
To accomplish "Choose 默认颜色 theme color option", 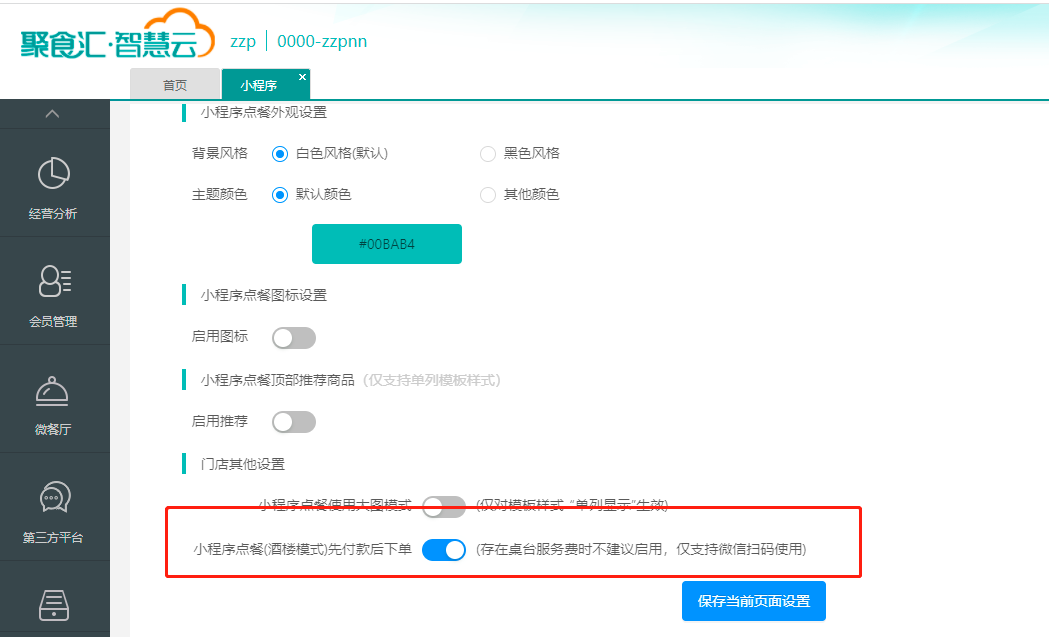I will point(280,195).
